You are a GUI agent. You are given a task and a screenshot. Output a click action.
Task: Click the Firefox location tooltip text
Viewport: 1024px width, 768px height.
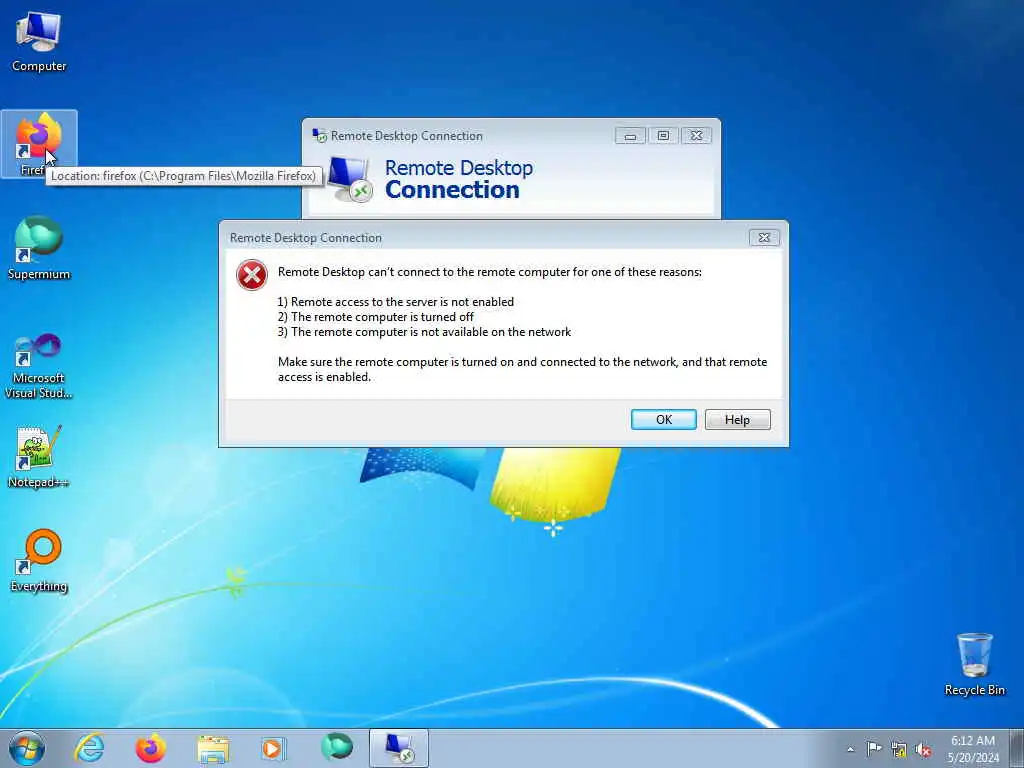coord(184,176)
